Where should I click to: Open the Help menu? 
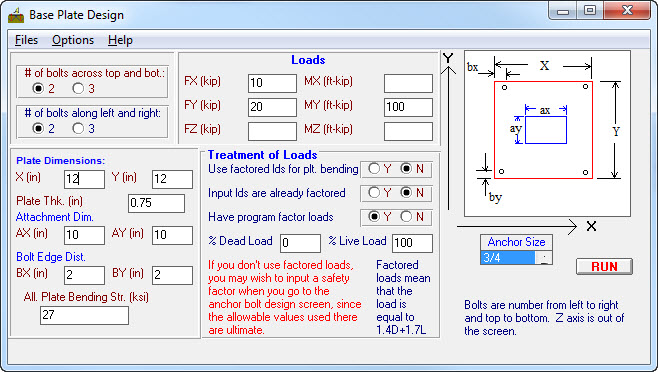click(120, 40)
